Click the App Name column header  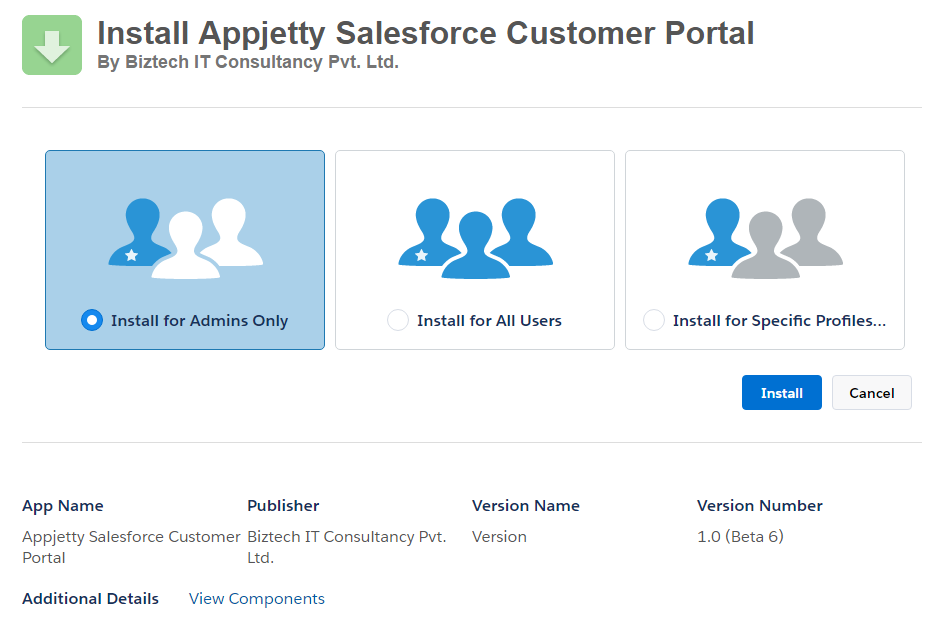click(x=63, y=506)
